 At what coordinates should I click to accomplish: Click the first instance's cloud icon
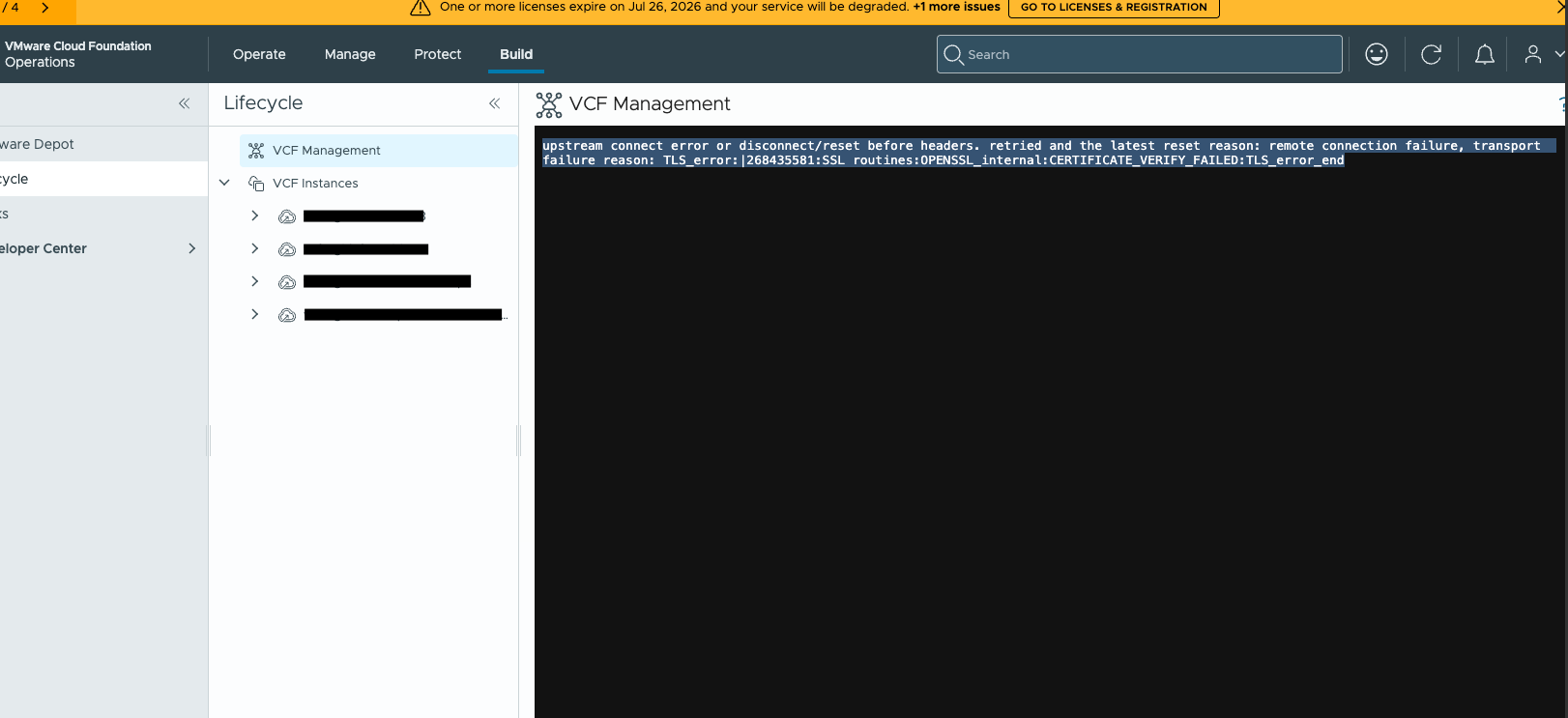(287, 216)
